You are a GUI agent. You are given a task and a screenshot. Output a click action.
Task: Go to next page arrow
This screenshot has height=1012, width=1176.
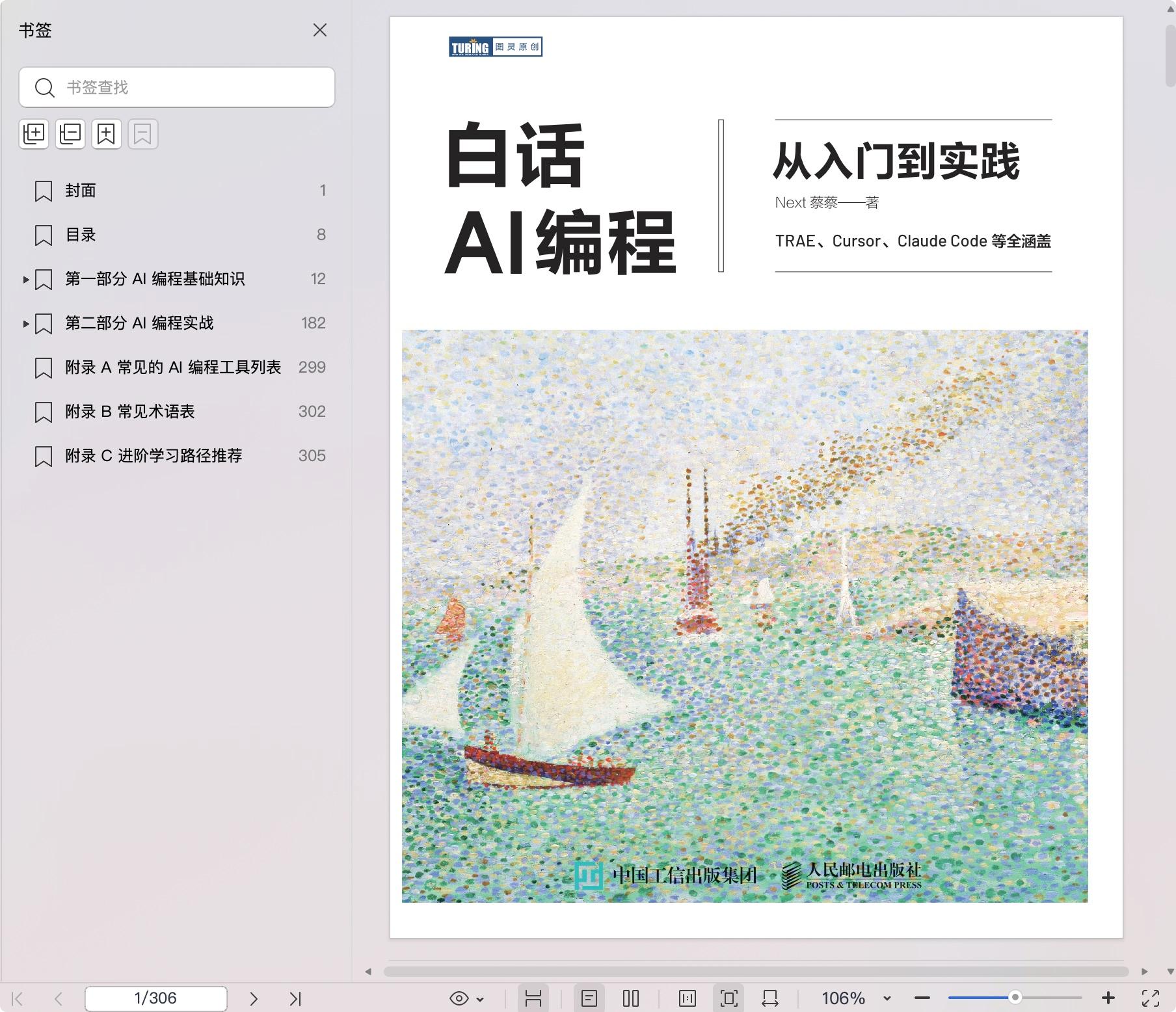tap(254, 998)
